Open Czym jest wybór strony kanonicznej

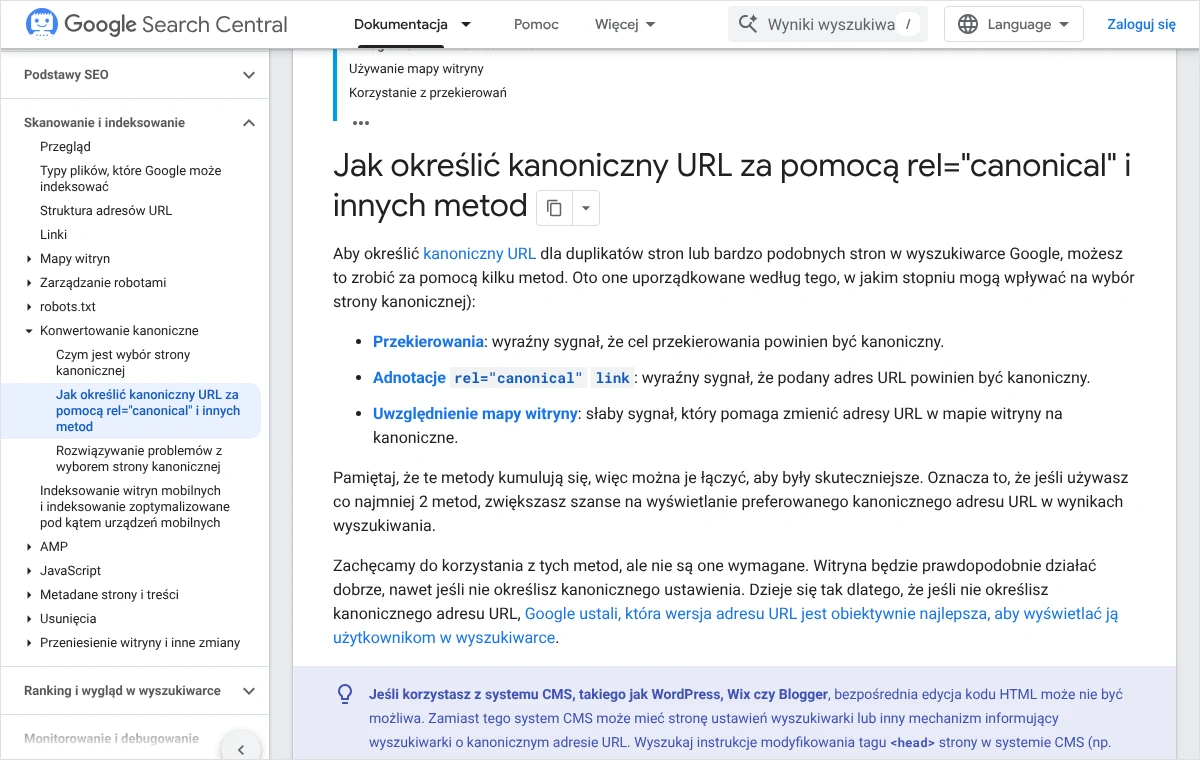[x=123, y=363]
